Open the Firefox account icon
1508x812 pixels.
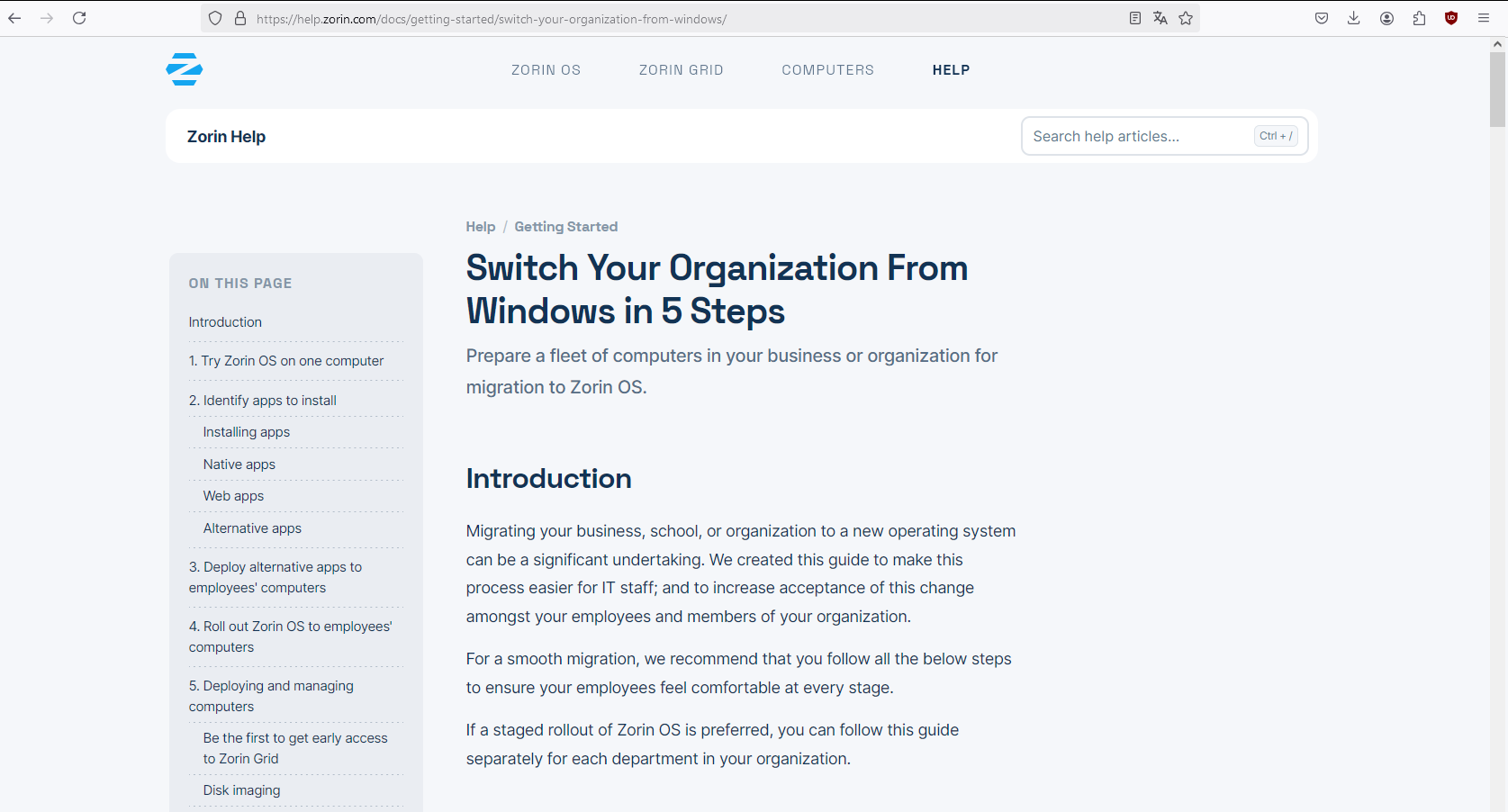coord(1386,18)
